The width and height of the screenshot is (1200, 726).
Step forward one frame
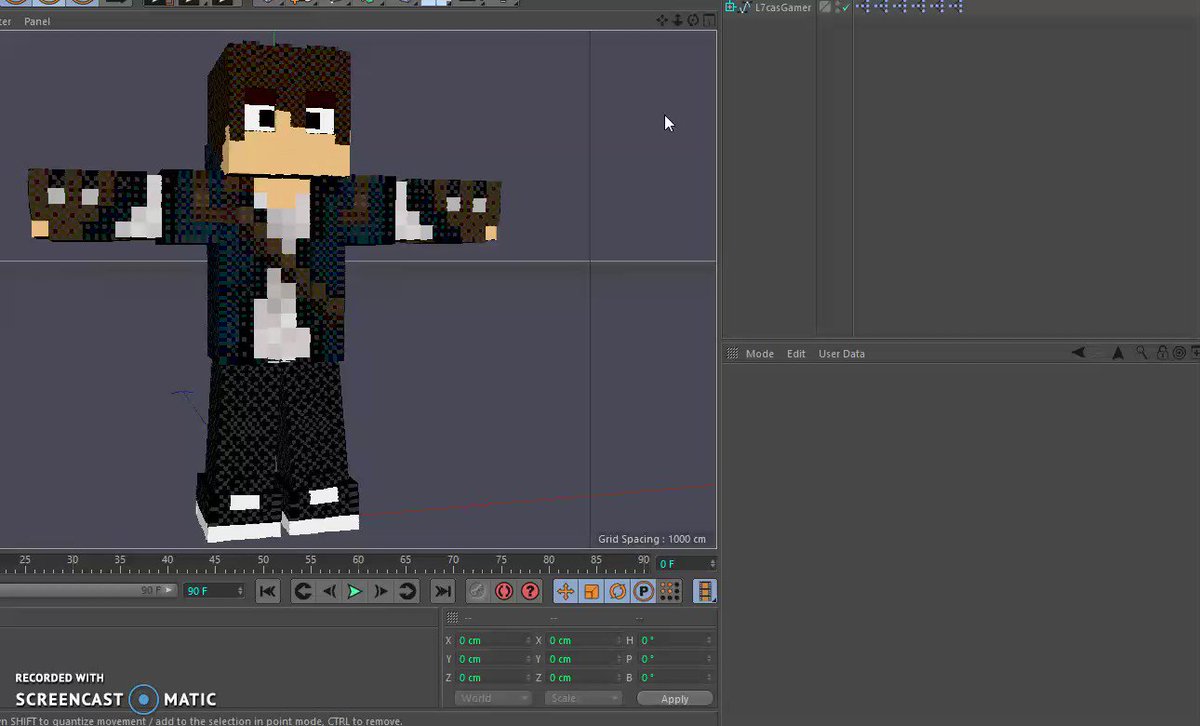point(380,591)
